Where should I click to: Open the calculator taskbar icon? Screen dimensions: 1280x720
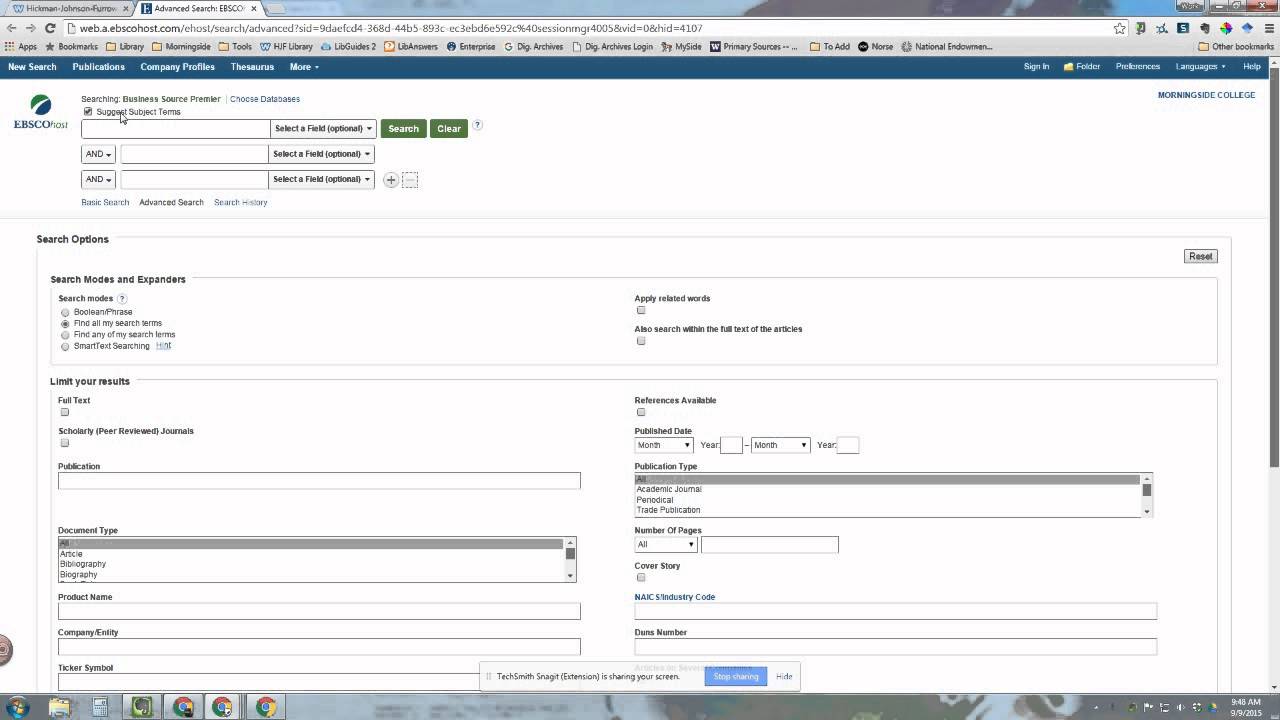100,707
